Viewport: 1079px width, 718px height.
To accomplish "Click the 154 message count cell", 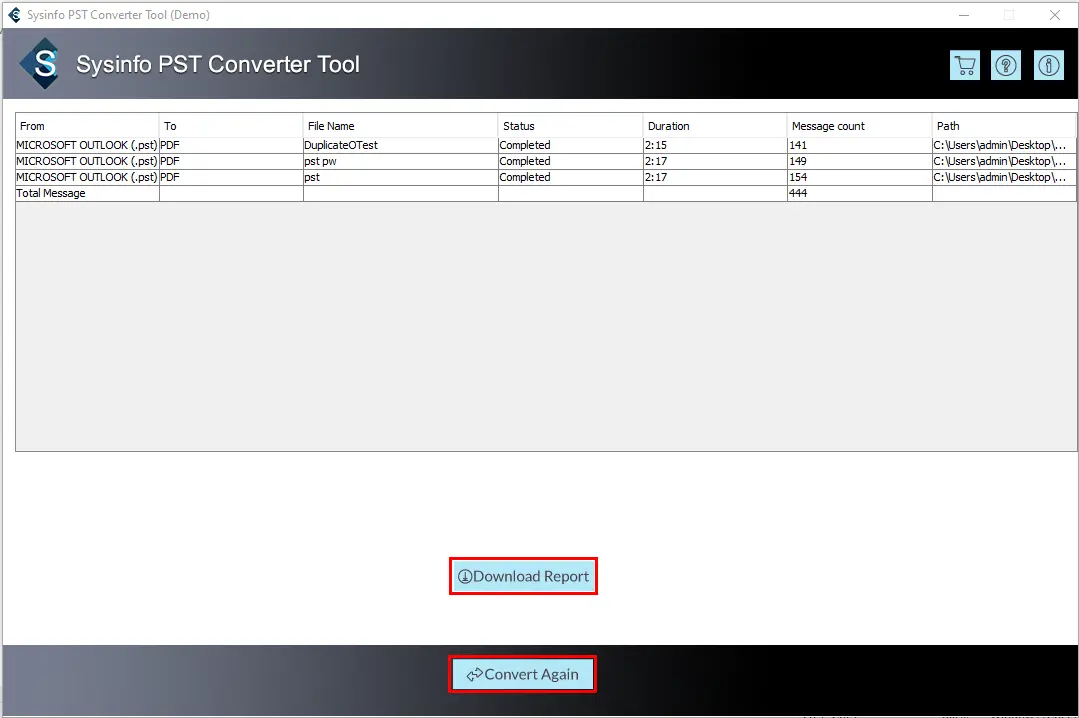I will [x=800, y=177].
